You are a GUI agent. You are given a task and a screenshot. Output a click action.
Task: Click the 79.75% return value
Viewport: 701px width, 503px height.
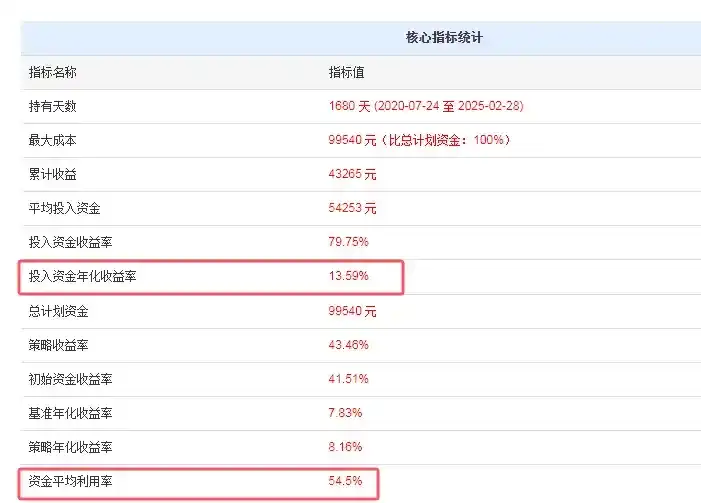[x=349, y=242]
